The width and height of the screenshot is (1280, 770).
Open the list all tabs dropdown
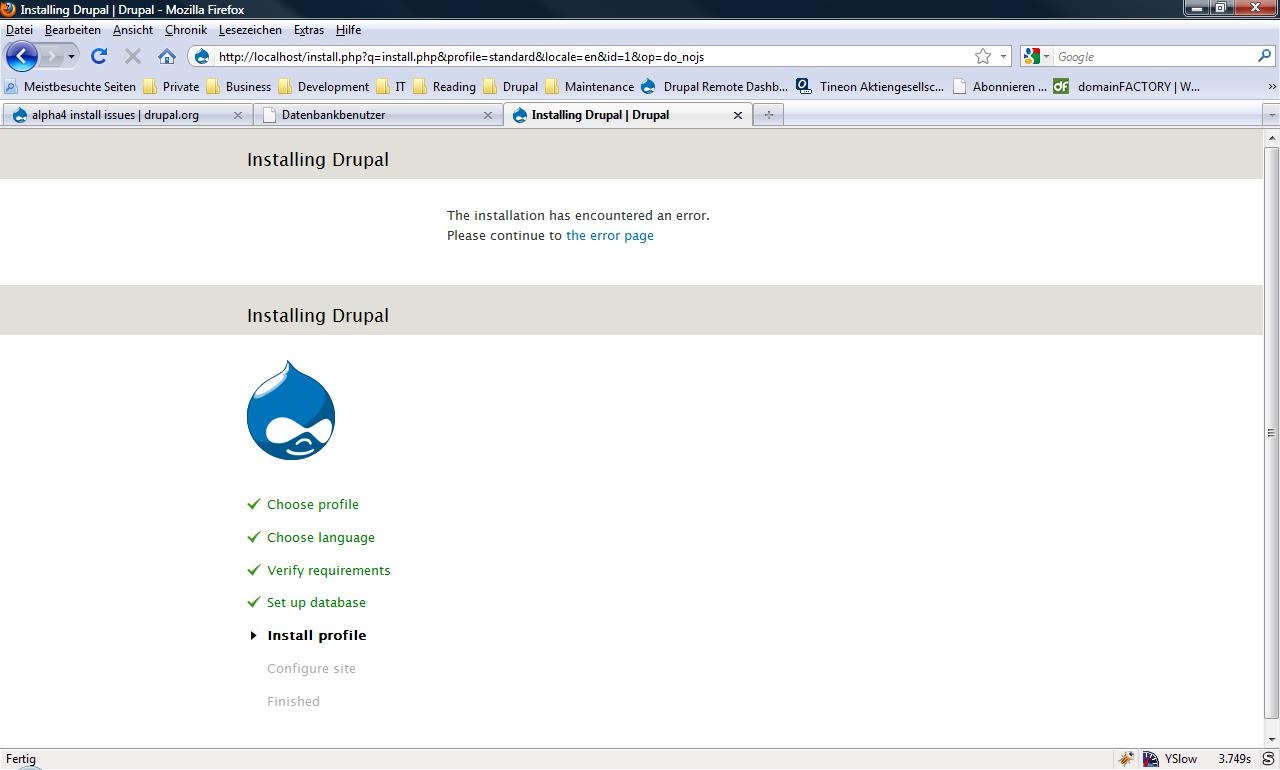click(1272, 115)
